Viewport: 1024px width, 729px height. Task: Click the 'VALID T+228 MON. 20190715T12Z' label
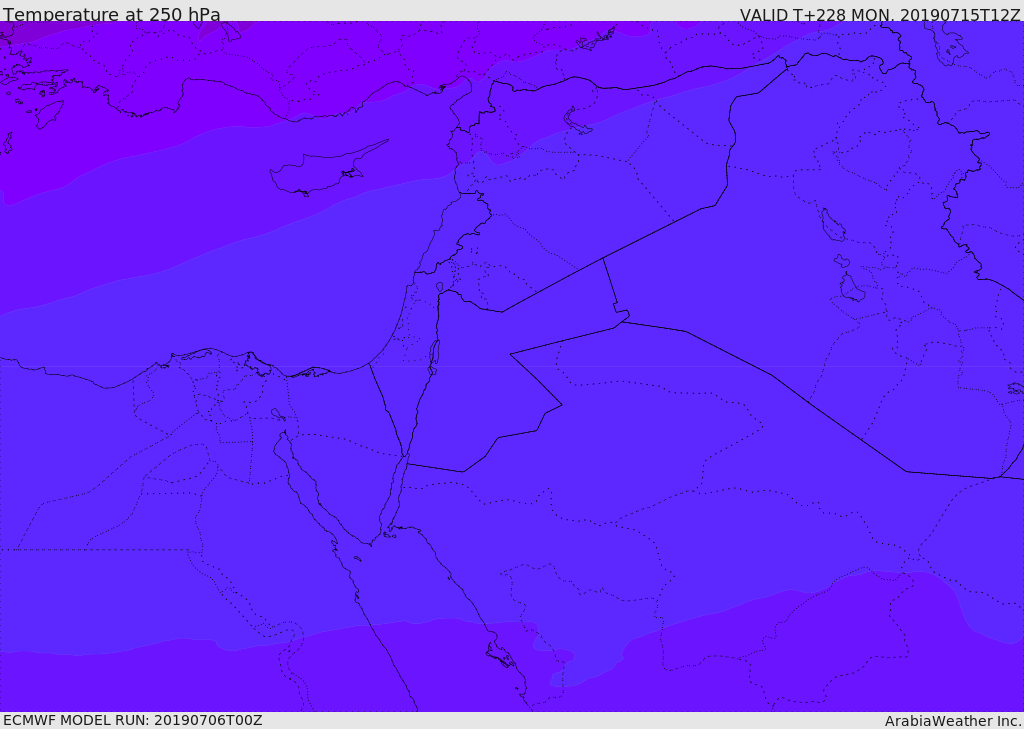click(x=880, y=14)
